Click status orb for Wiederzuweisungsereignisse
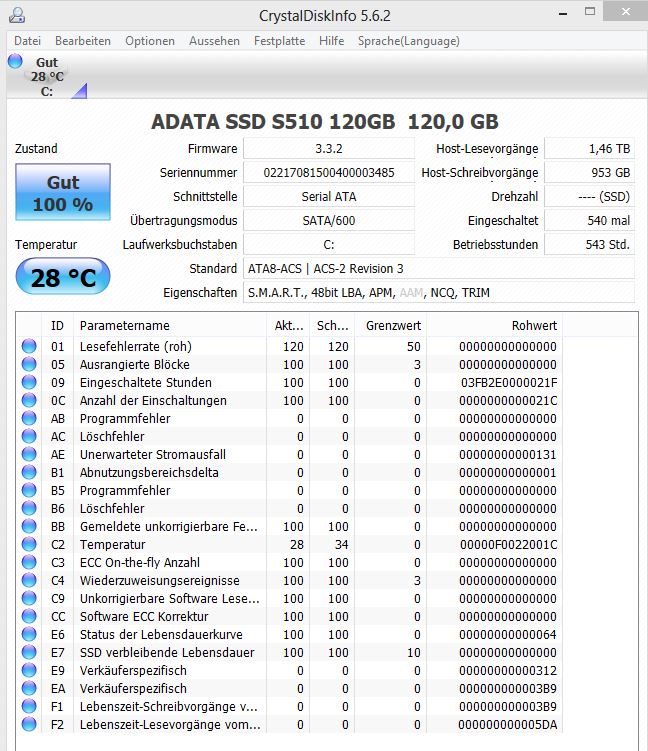The image size is (648, 751). pyautogui.click(x=29, y=580)
